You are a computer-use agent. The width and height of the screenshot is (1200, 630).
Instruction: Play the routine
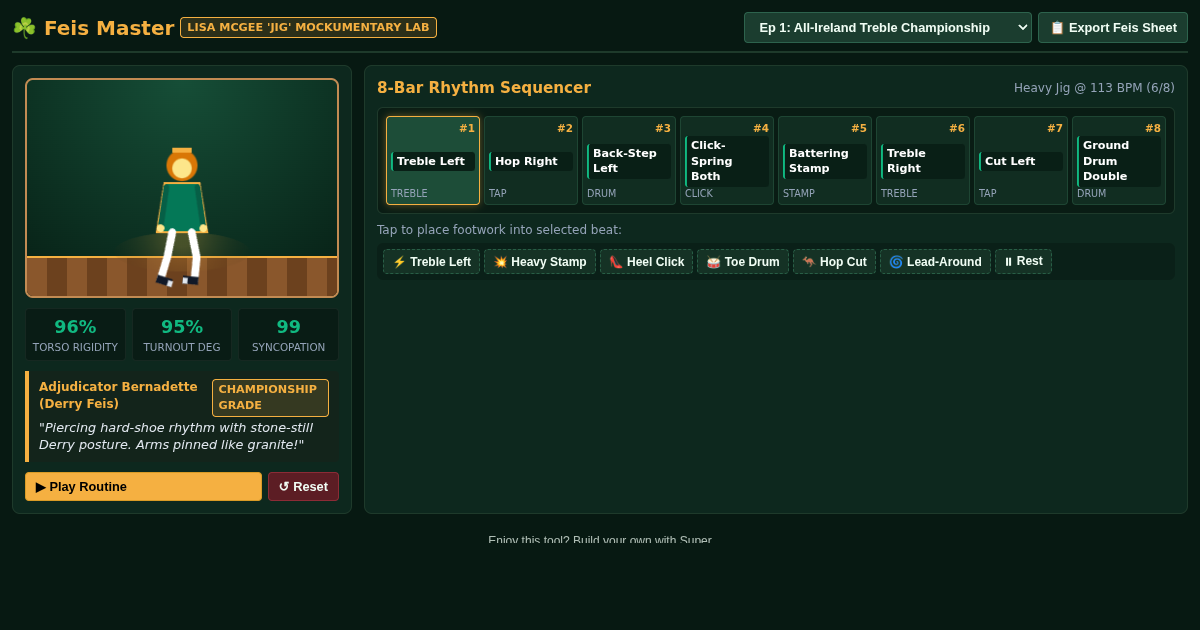(x=143, y=487)
